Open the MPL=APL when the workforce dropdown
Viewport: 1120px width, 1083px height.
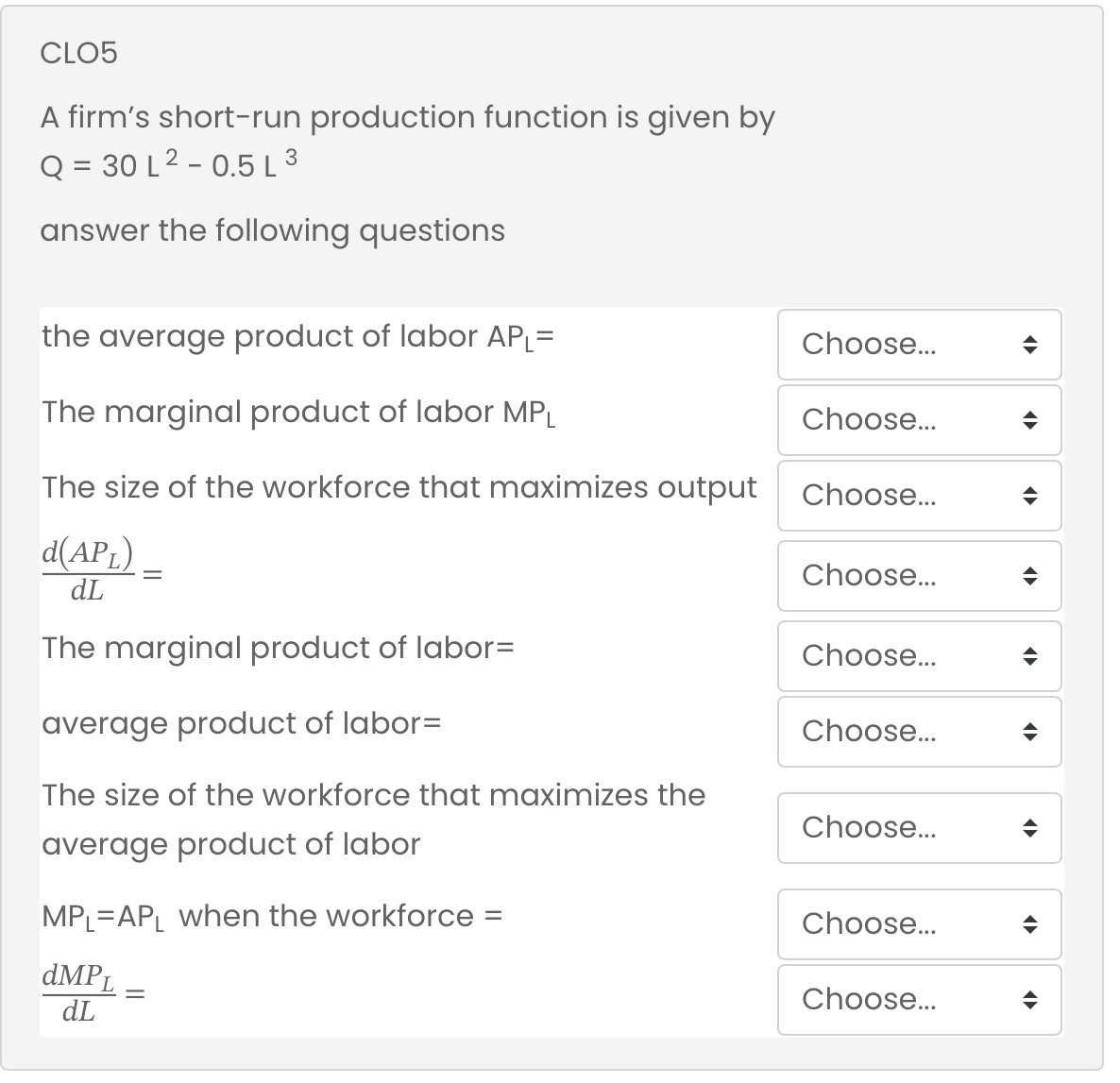pos(918,924)
